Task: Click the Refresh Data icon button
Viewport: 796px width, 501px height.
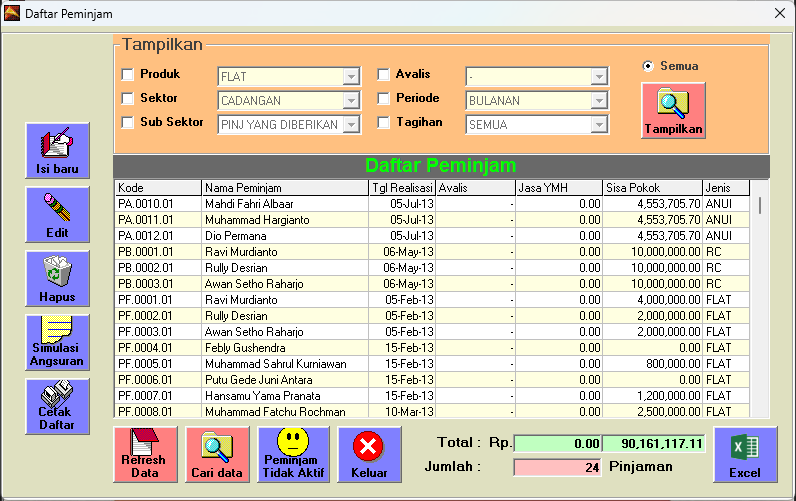Action: point(145,454)
